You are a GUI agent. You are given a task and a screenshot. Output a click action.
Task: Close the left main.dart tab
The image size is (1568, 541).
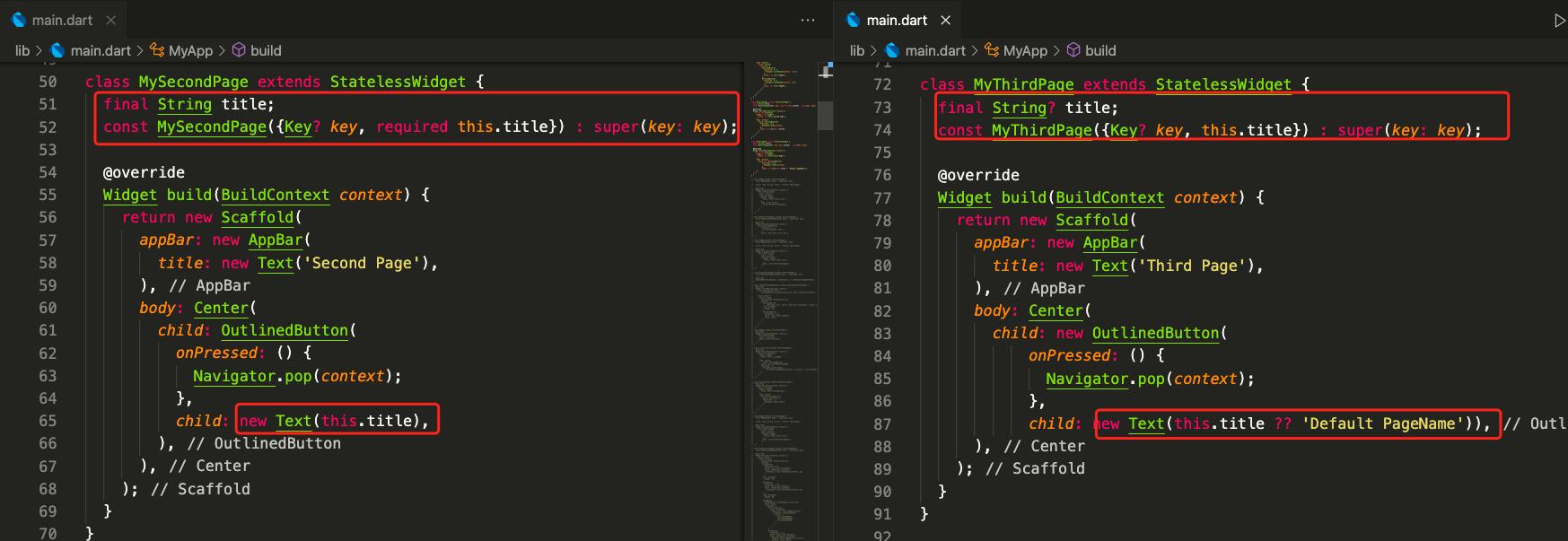tap(110, 20)
